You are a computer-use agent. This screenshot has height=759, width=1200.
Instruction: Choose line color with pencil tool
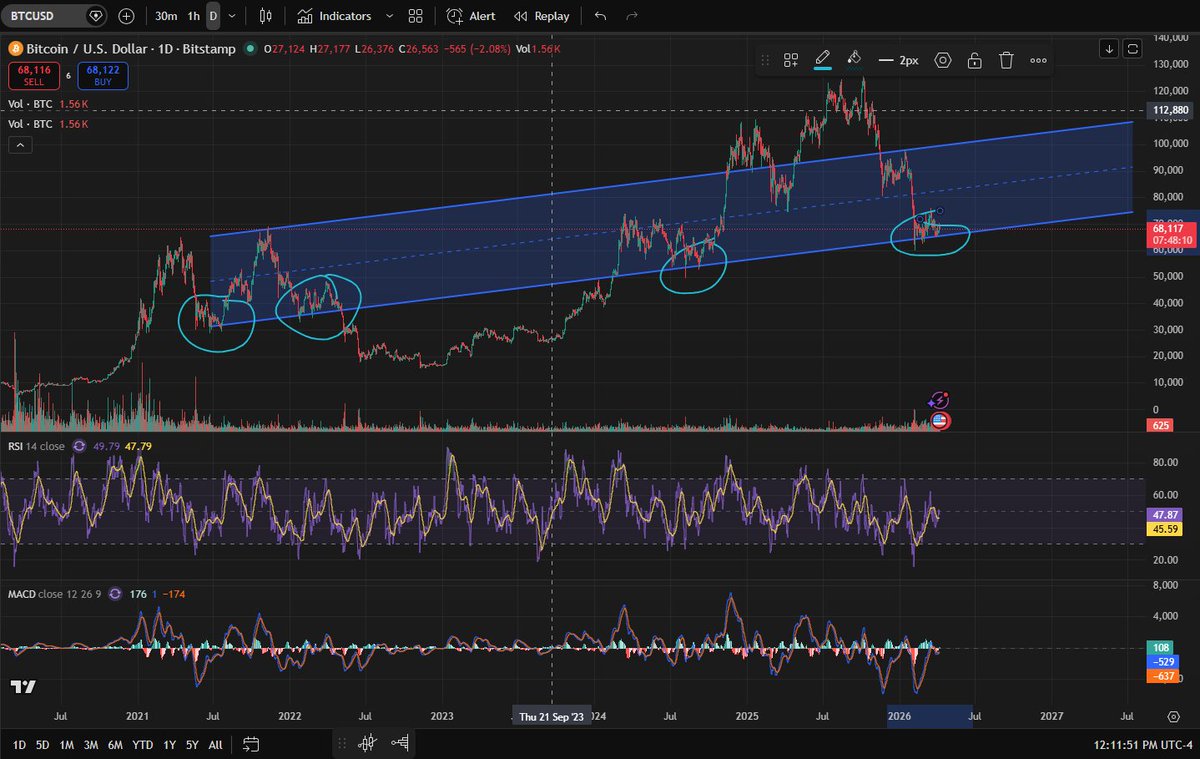pos(822,61)
